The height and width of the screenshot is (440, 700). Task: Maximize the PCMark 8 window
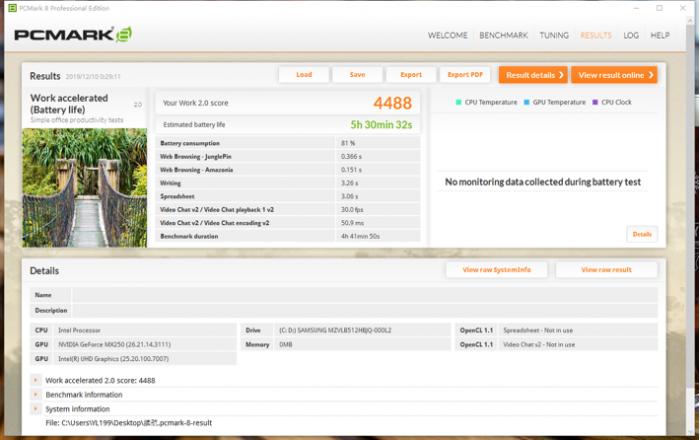click(659, 8)
